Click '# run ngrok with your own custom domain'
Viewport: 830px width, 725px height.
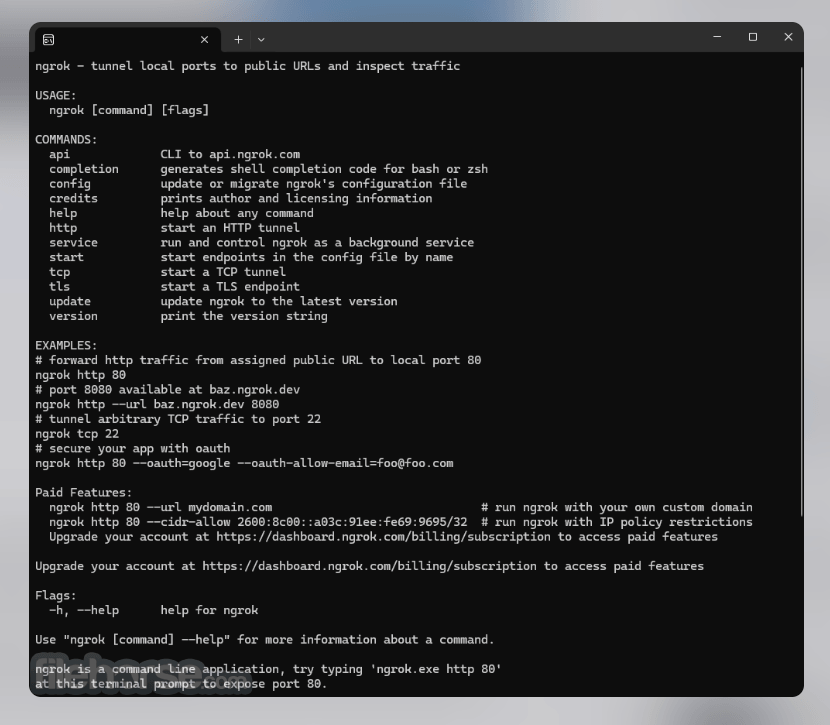coord(617,508)
